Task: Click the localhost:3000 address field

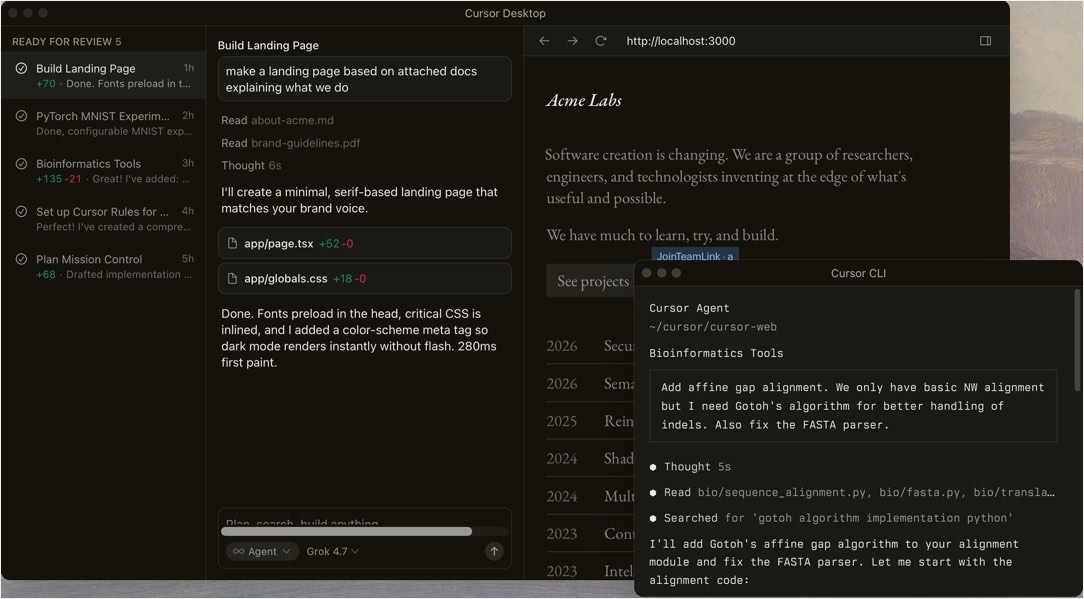Action: click(680, 41)
